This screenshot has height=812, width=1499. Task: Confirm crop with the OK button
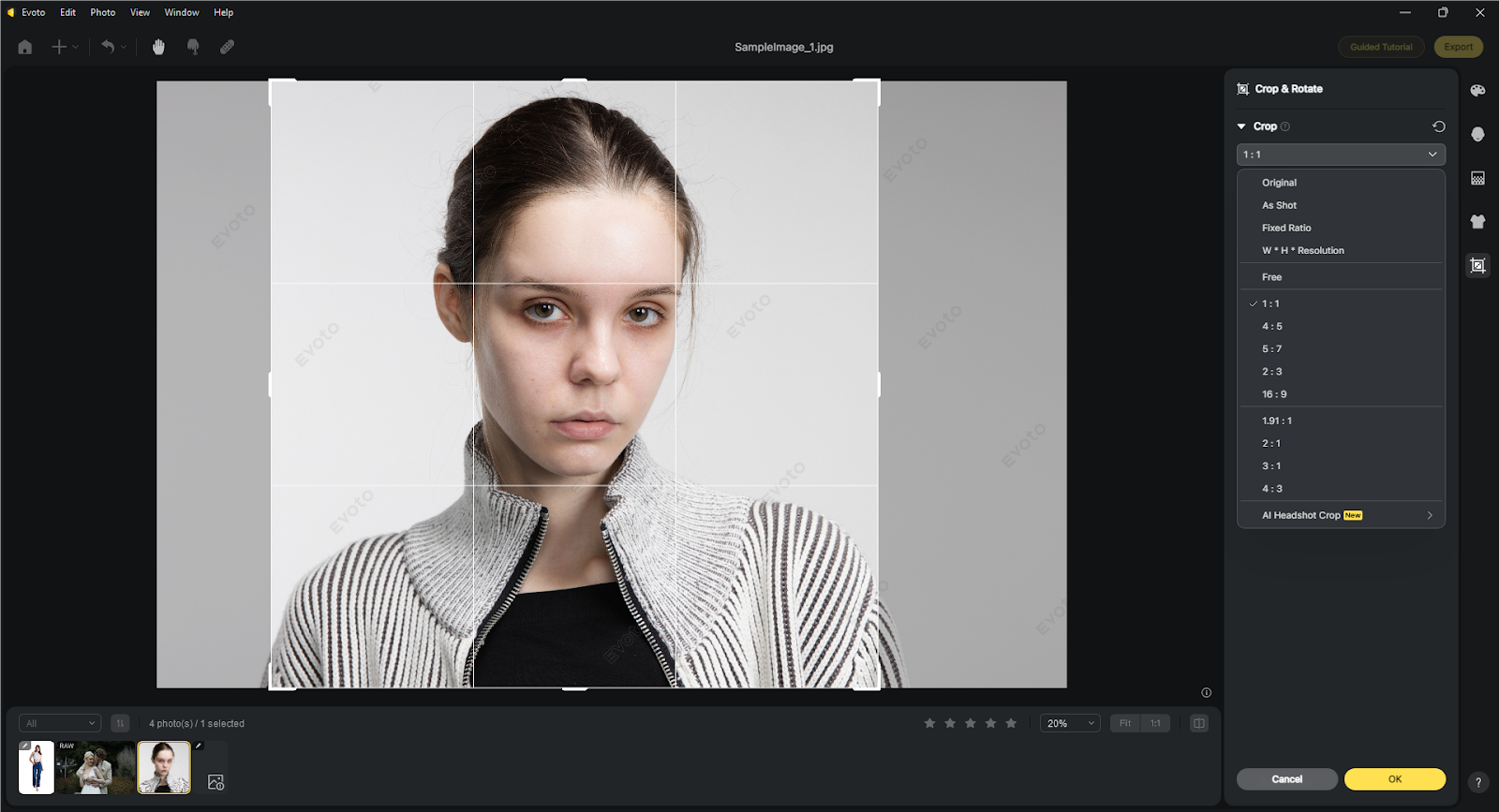[x=1395, y=779]
